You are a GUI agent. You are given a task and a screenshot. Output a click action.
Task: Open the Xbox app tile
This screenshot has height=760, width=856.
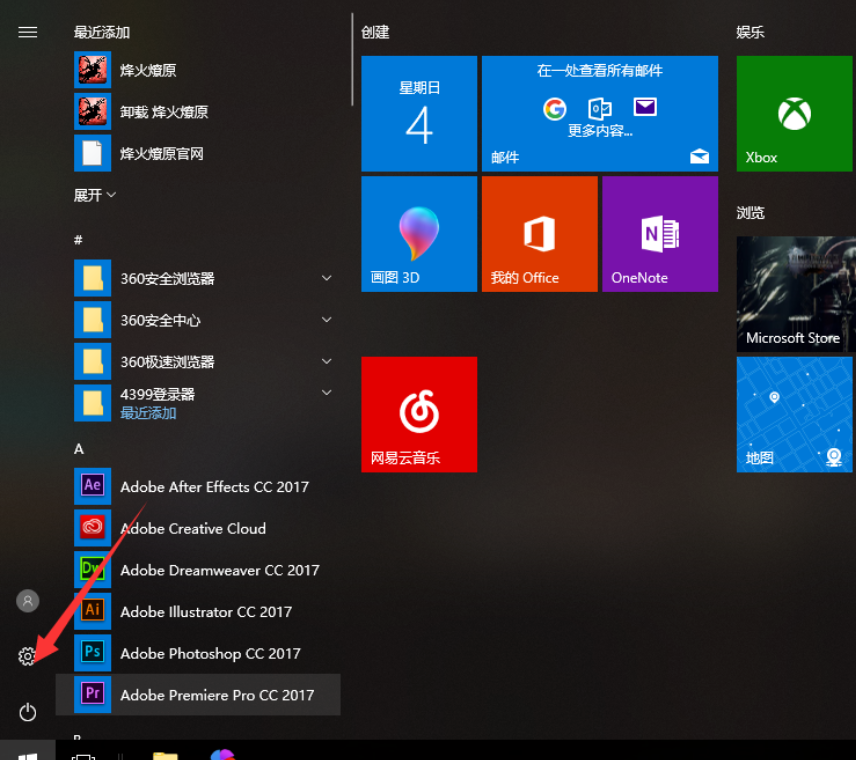tap(793, 113)
